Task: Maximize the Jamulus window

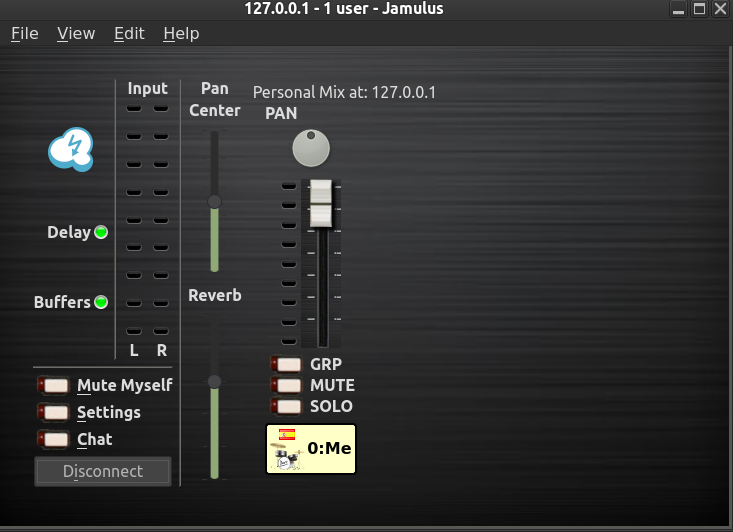Action: click(x=699, y=9)
